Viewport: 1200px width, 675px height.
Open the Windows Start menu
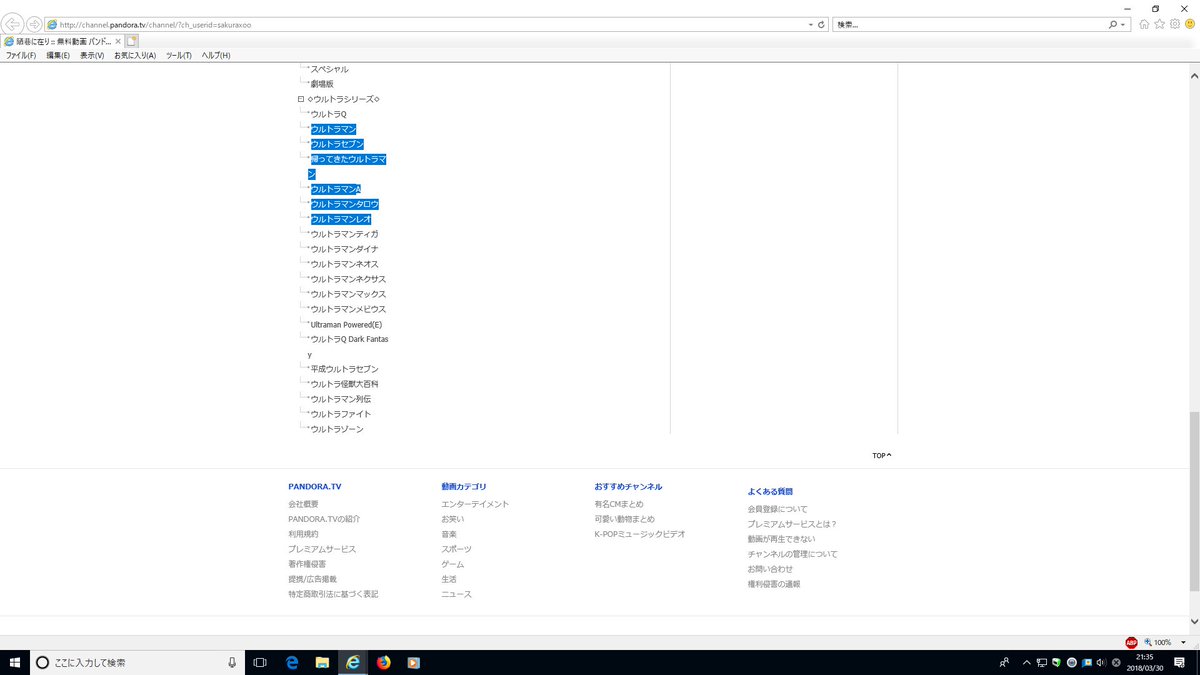[14, 662]
